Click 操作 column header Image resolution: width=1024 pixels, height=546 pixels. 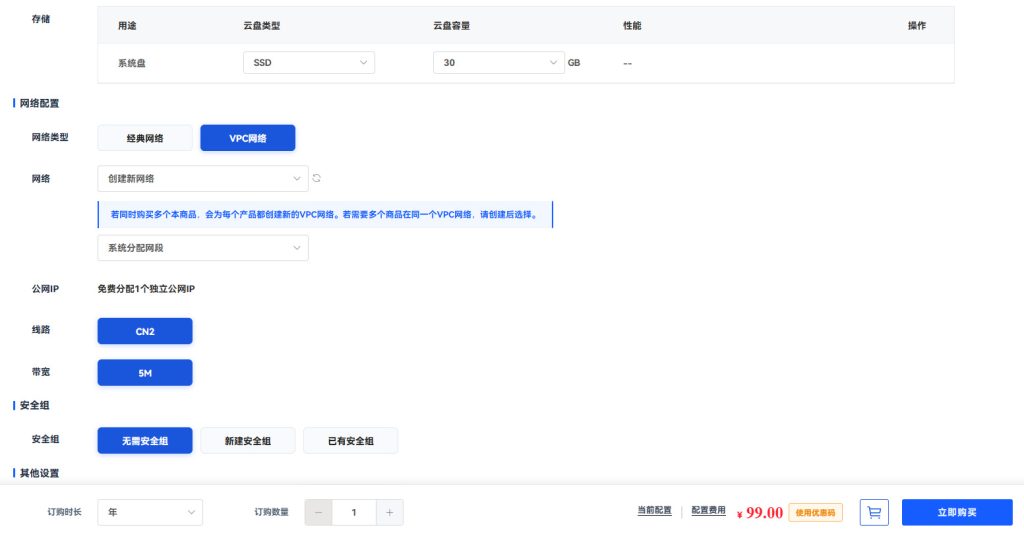click(x=917, y=25)
